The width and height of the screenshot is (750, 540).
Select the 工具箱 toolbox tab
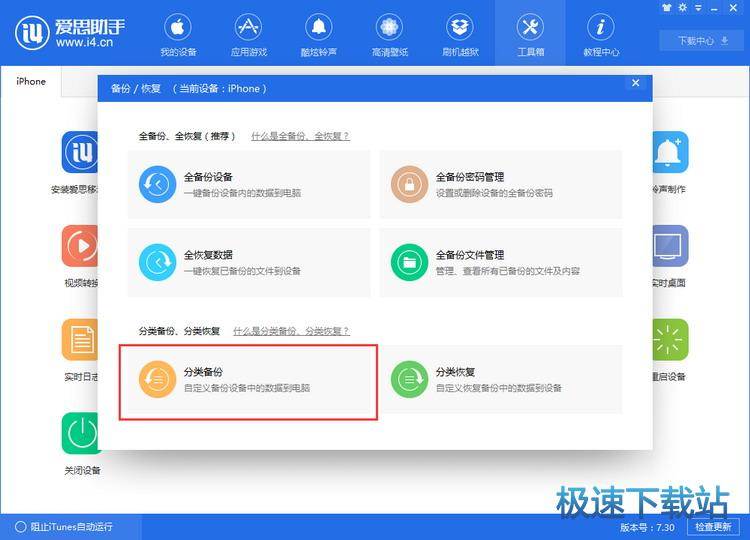(530, 35)
